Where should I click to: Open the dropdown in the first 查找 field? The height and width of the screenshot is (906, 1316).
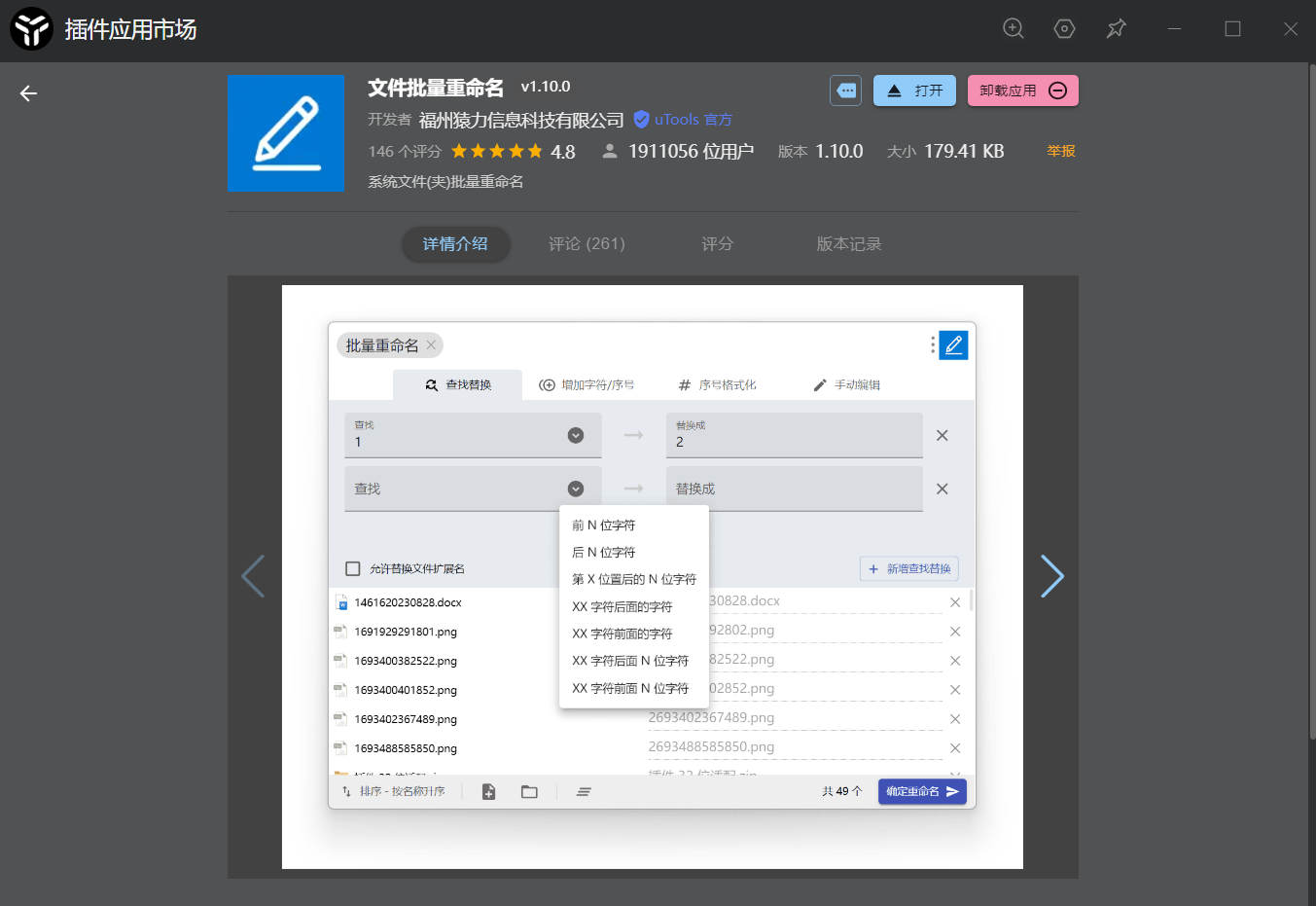click(576, 435)
